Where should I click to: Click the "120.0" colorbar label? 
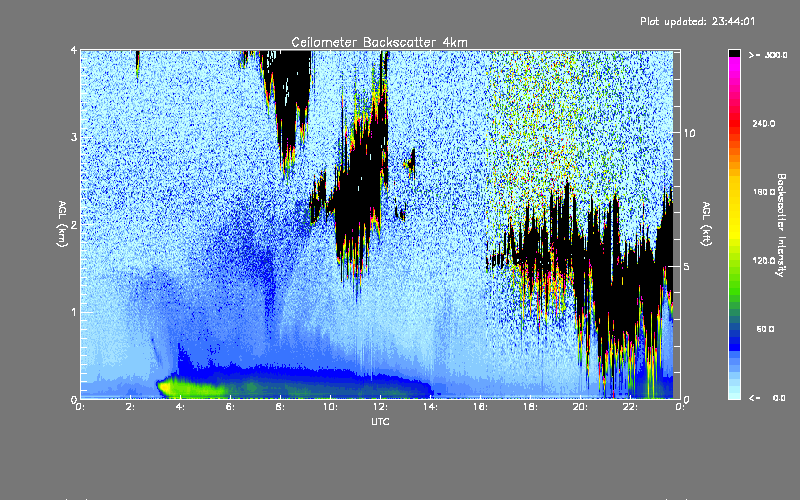764,260
